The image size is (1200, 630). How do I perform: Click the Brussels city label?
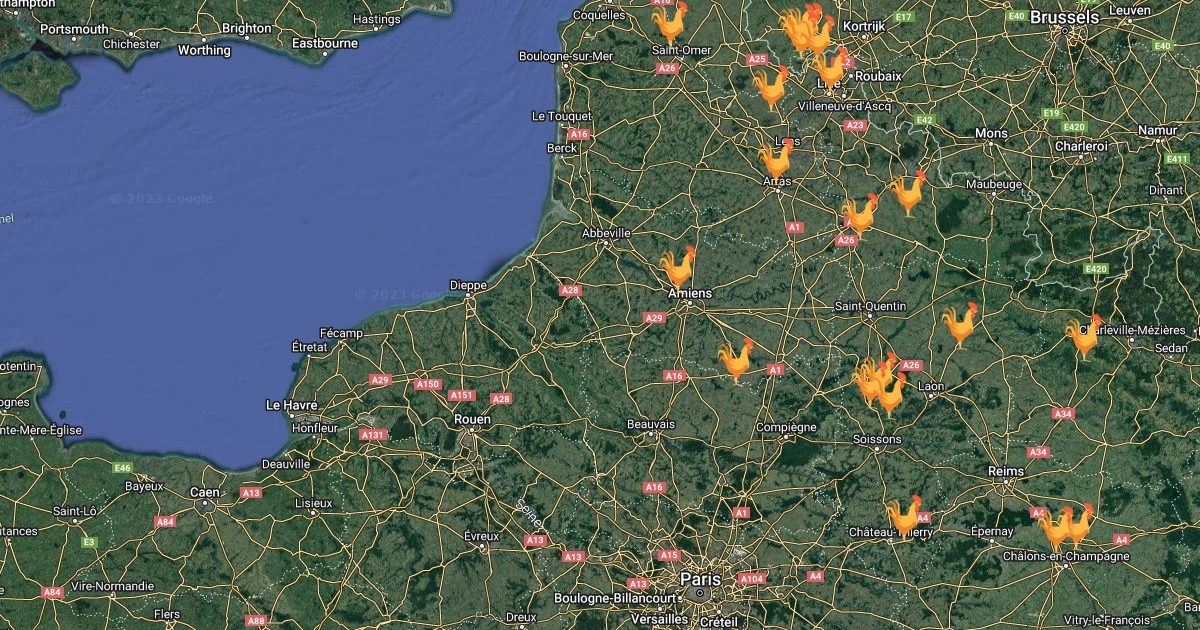[x=1064, y=17]
